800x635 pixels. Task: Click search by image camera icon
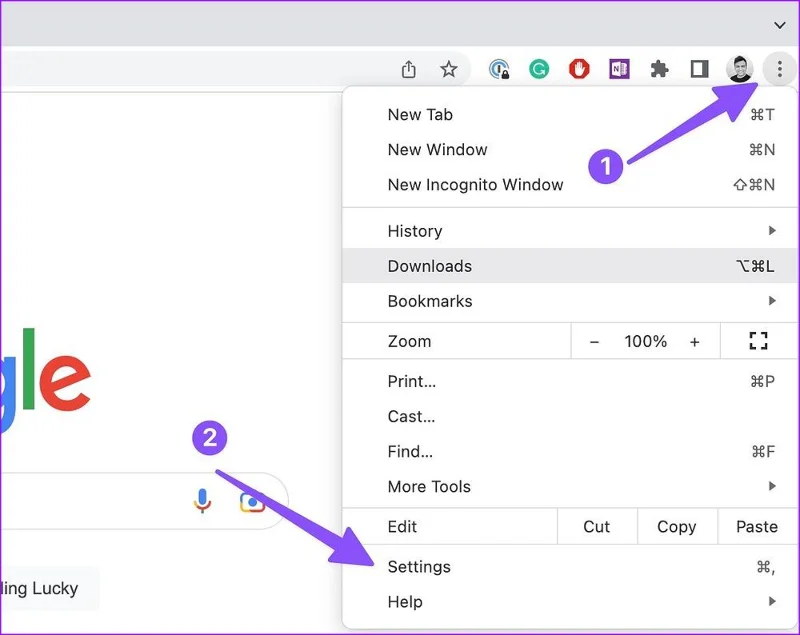[x=252, y=502]
